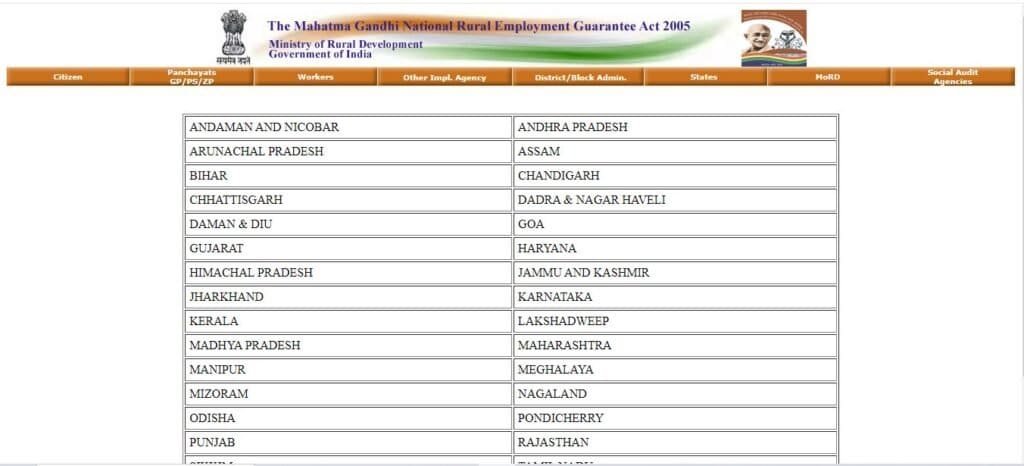
Task: Open ASSAM state link
Action: (x=539, y=151)
